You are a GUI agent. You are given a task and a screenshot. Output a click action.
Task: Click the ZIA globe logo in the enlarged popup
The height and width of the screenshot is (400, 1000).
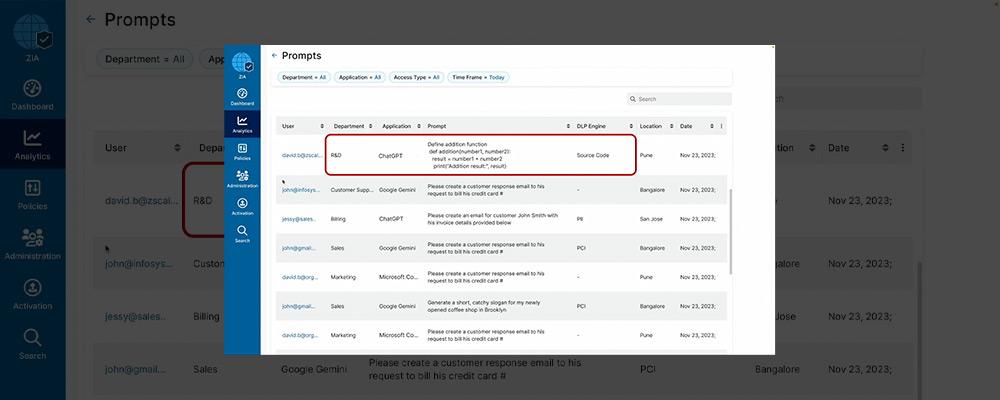pos(242,63)
